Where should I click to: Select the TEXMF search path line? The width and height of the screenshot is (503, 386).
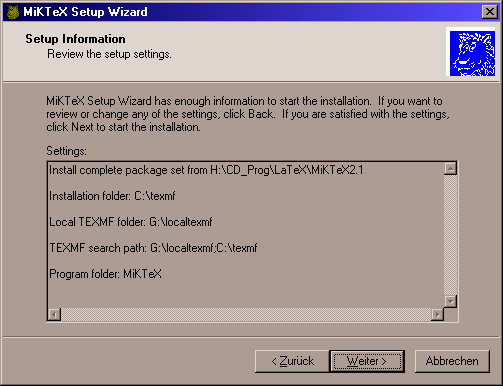pyautogui.click(x=153, y=248)
